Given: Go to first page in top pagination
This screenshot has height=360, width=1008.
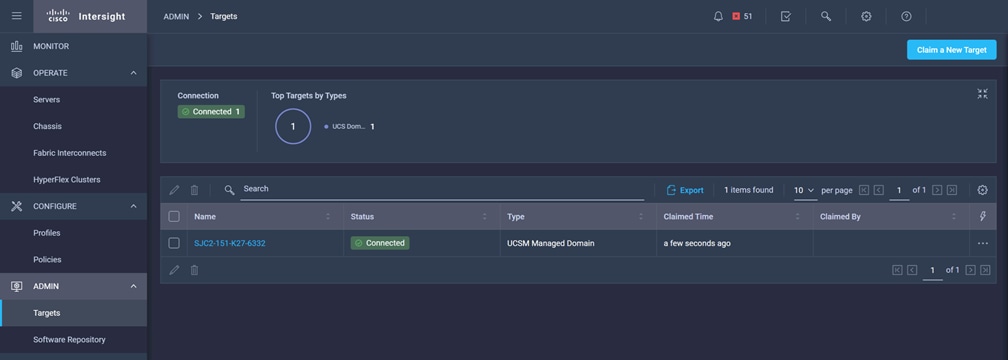Looking at the screenshot, I should point(864,190).
